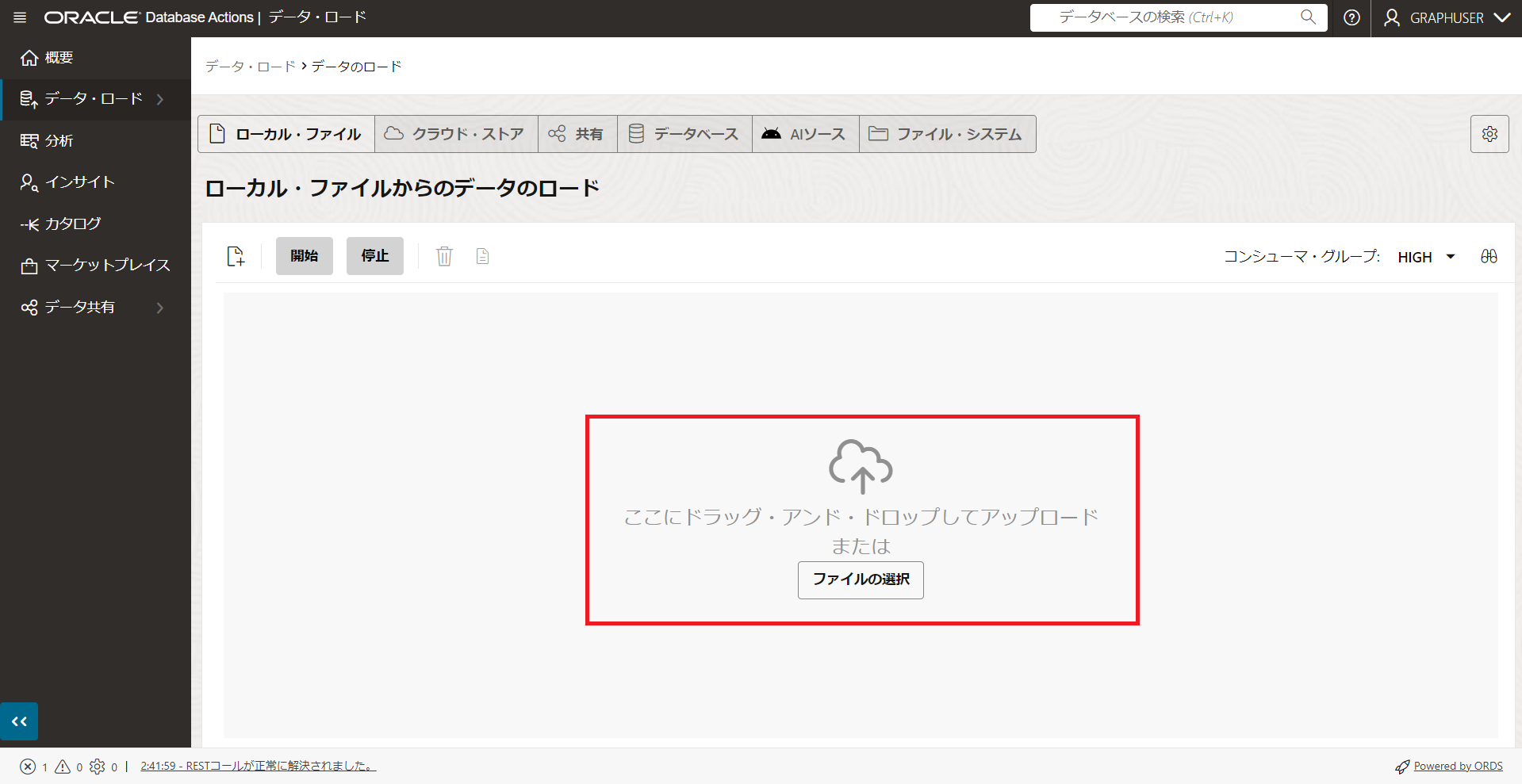View the data load log document icon
The width and height of the screenshot is (1522, 784).
(x=482, y=255)
